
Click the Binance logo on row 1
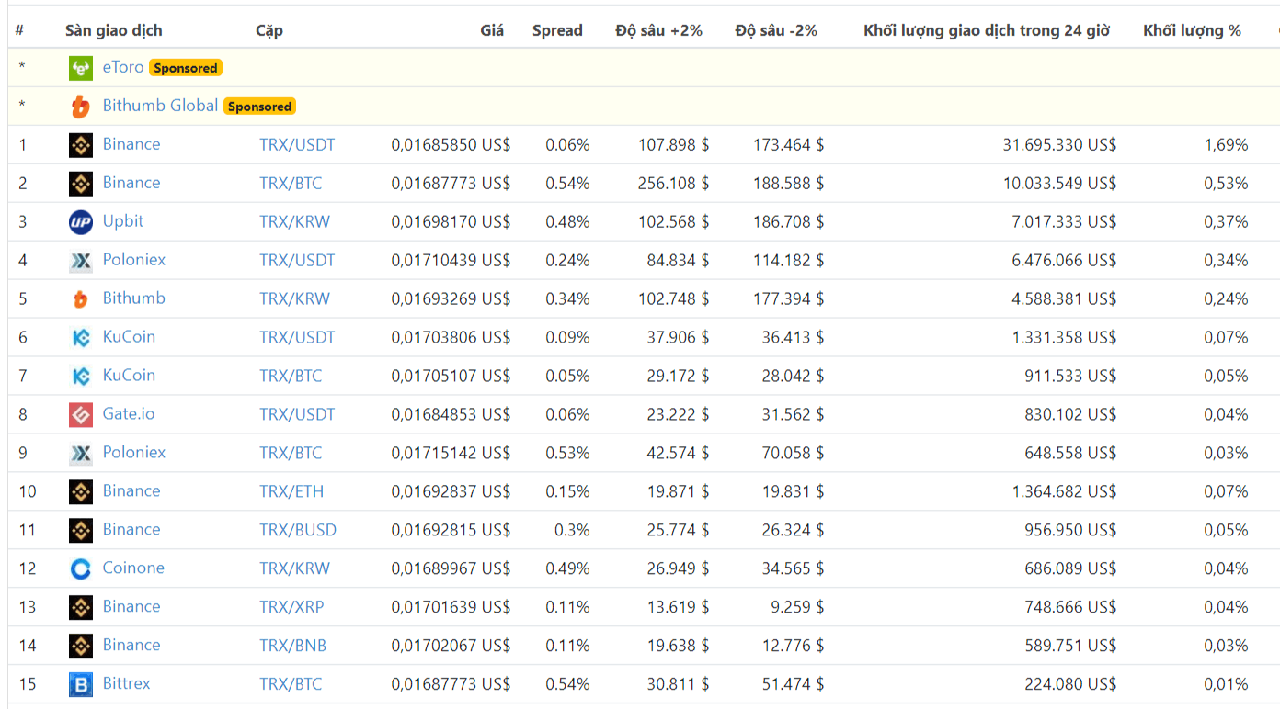[81, 144]
